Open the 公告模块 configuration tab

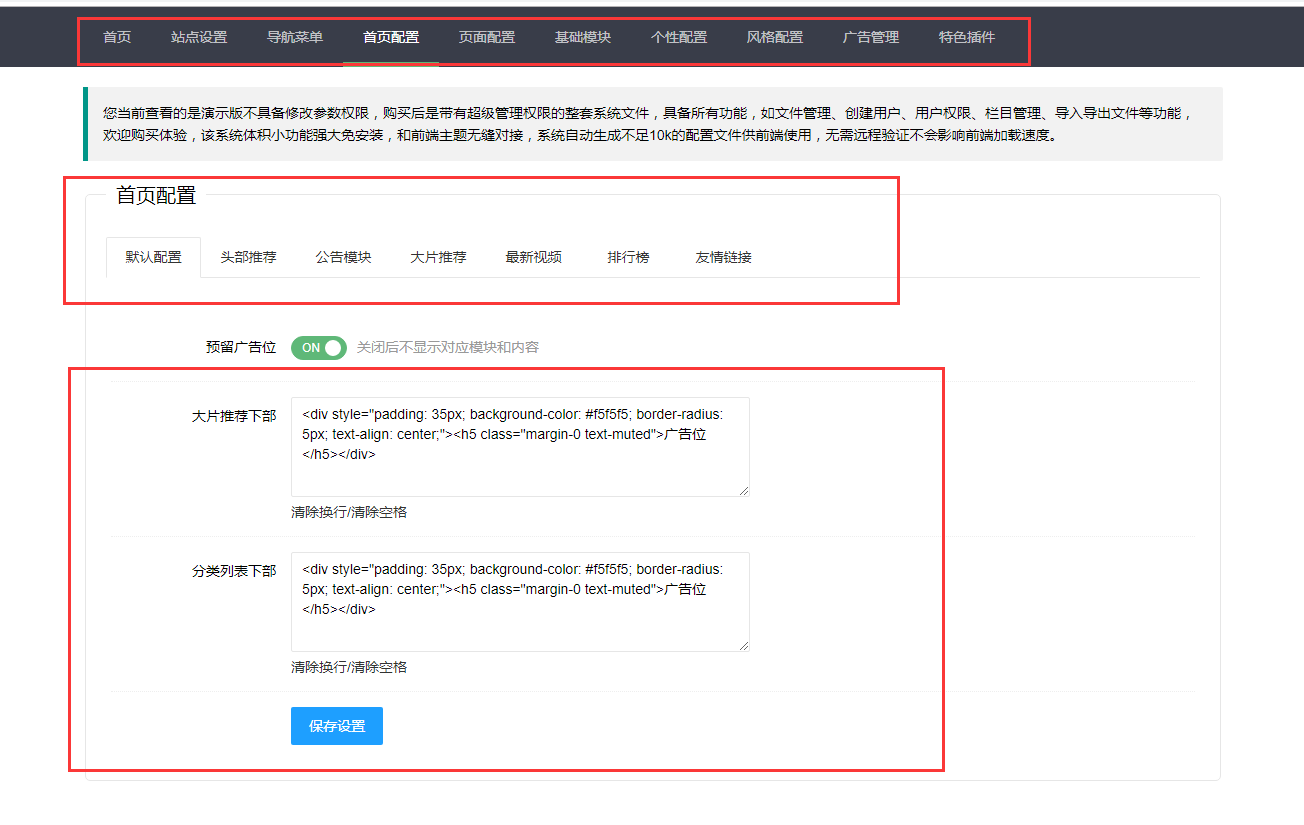(342, 256)
